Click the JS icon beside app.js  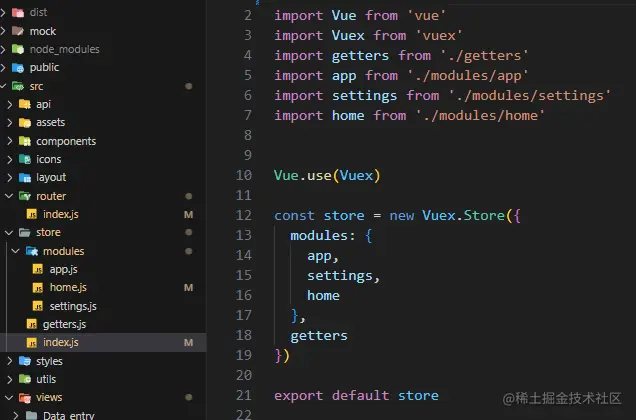pos(38,269)
